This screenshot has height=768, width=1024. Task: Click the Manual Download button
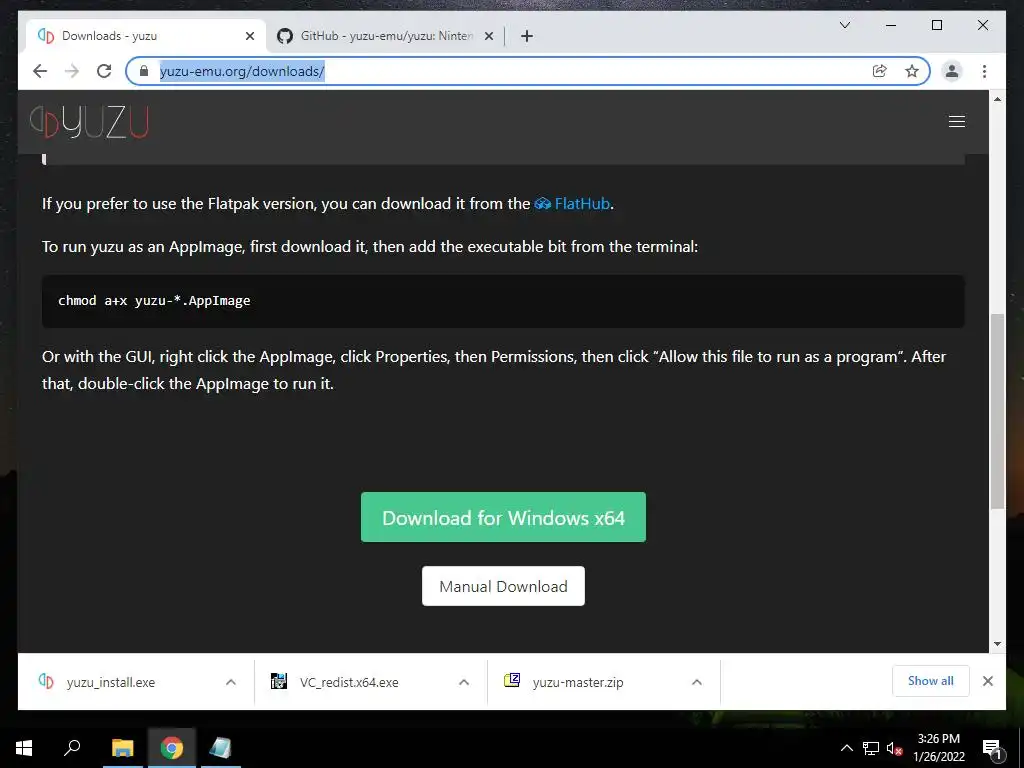504,586
